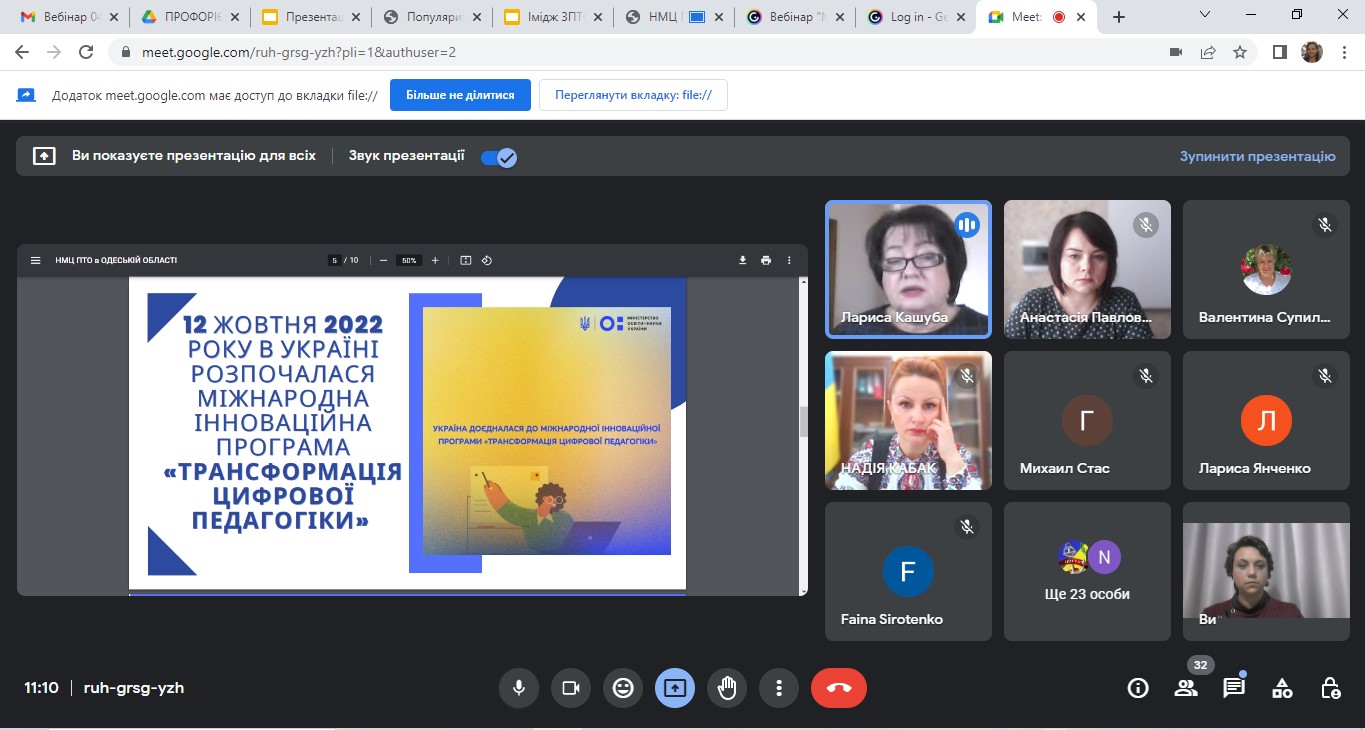
Task: Click Зупинити презентацію link
Action: click(x=1257, y=156)
